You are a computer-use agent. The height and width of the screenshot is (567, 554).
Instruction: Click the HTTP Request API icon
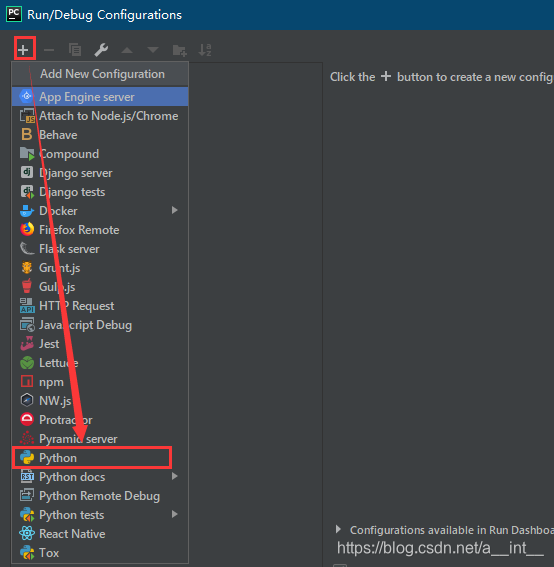[27, 306]
